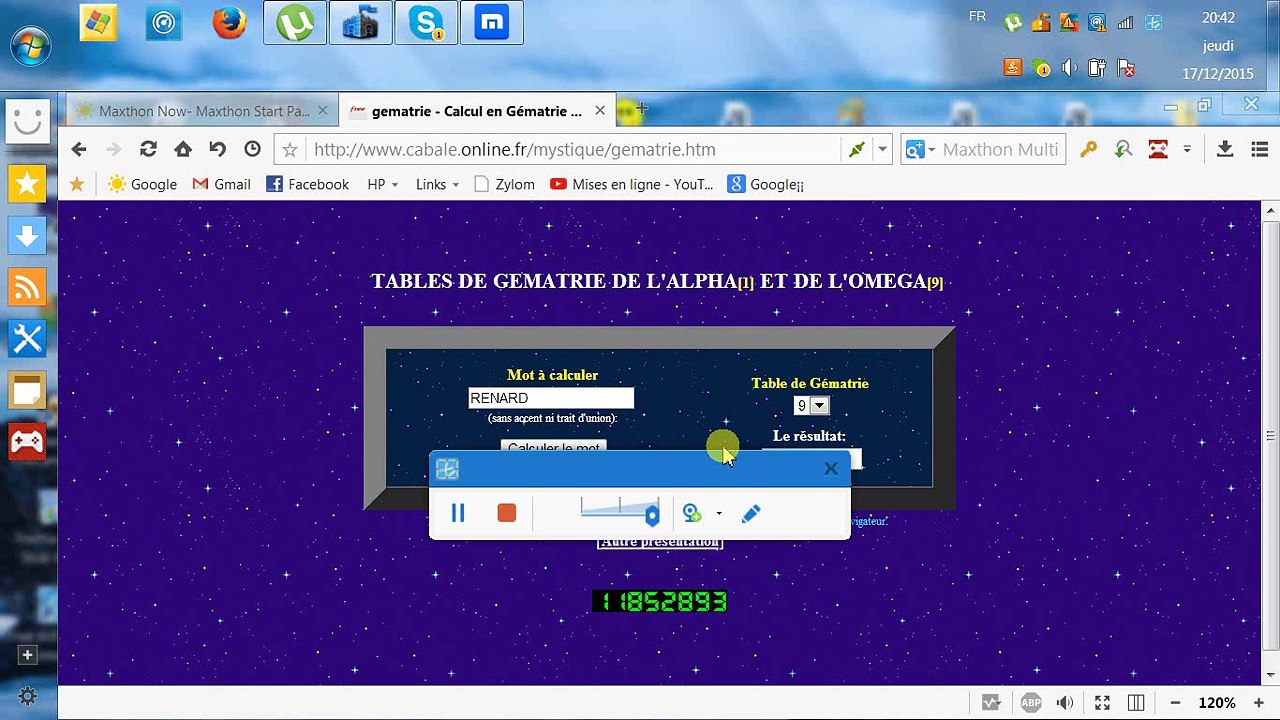Reset the 120% zoom level

click(1217, 703)
